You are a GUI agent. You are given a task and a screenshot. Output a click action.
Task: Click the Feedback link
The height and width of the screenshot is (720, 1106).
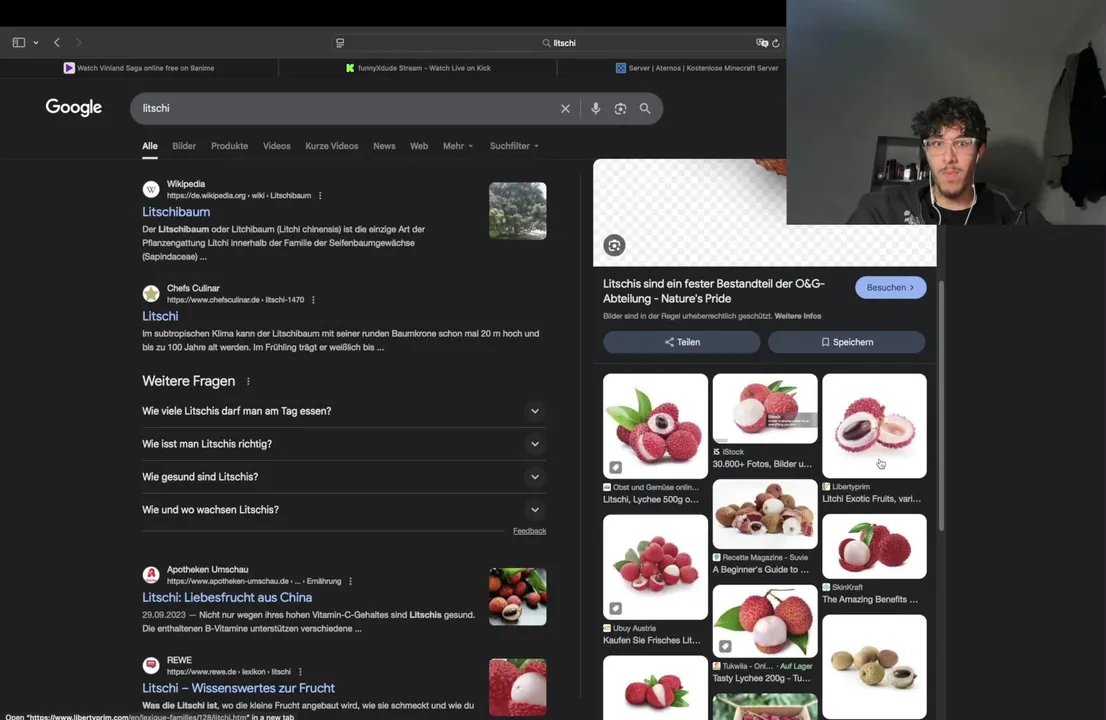[529, 531]
